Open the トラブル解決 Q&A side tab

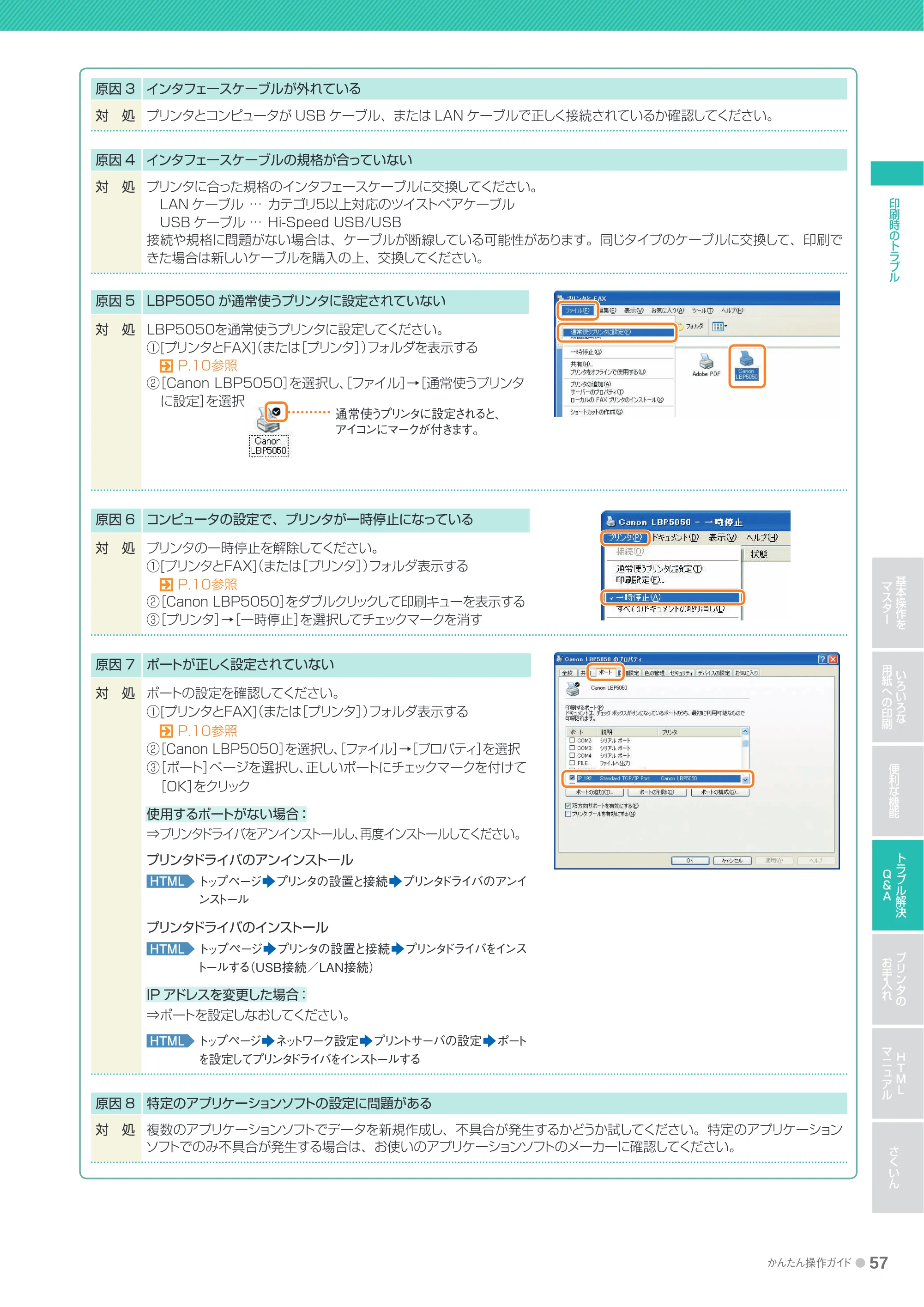(x=897, y=885)
